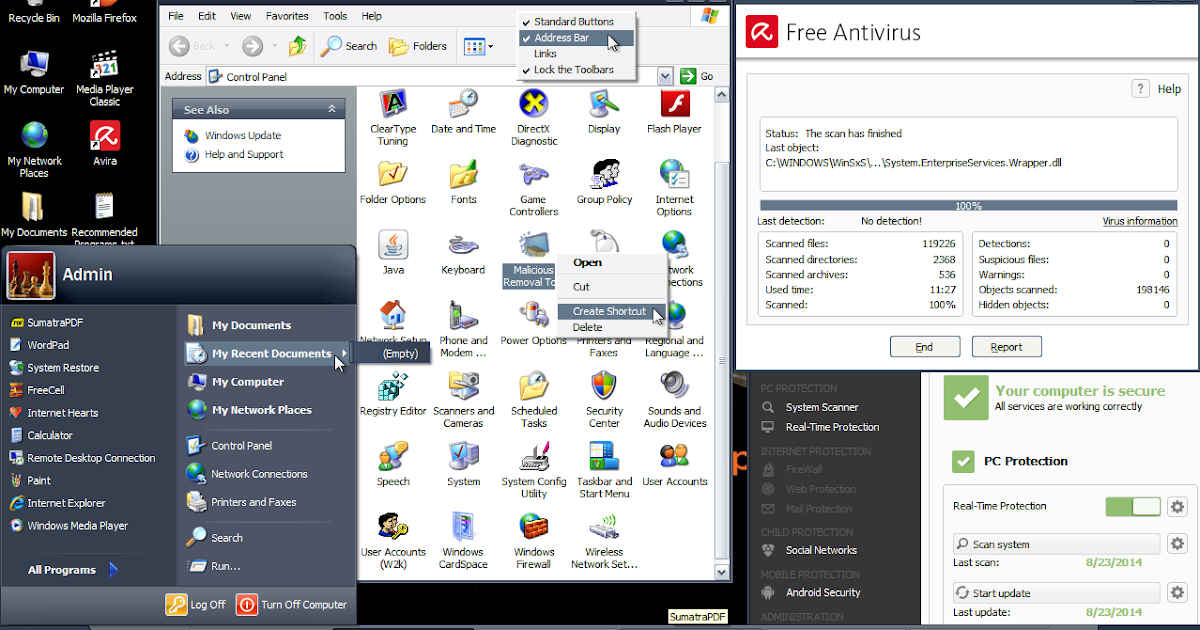Toggle the Real-Time Protection switch
The width and height of the screenshot is (1200, 630).
click(1133, 506)
